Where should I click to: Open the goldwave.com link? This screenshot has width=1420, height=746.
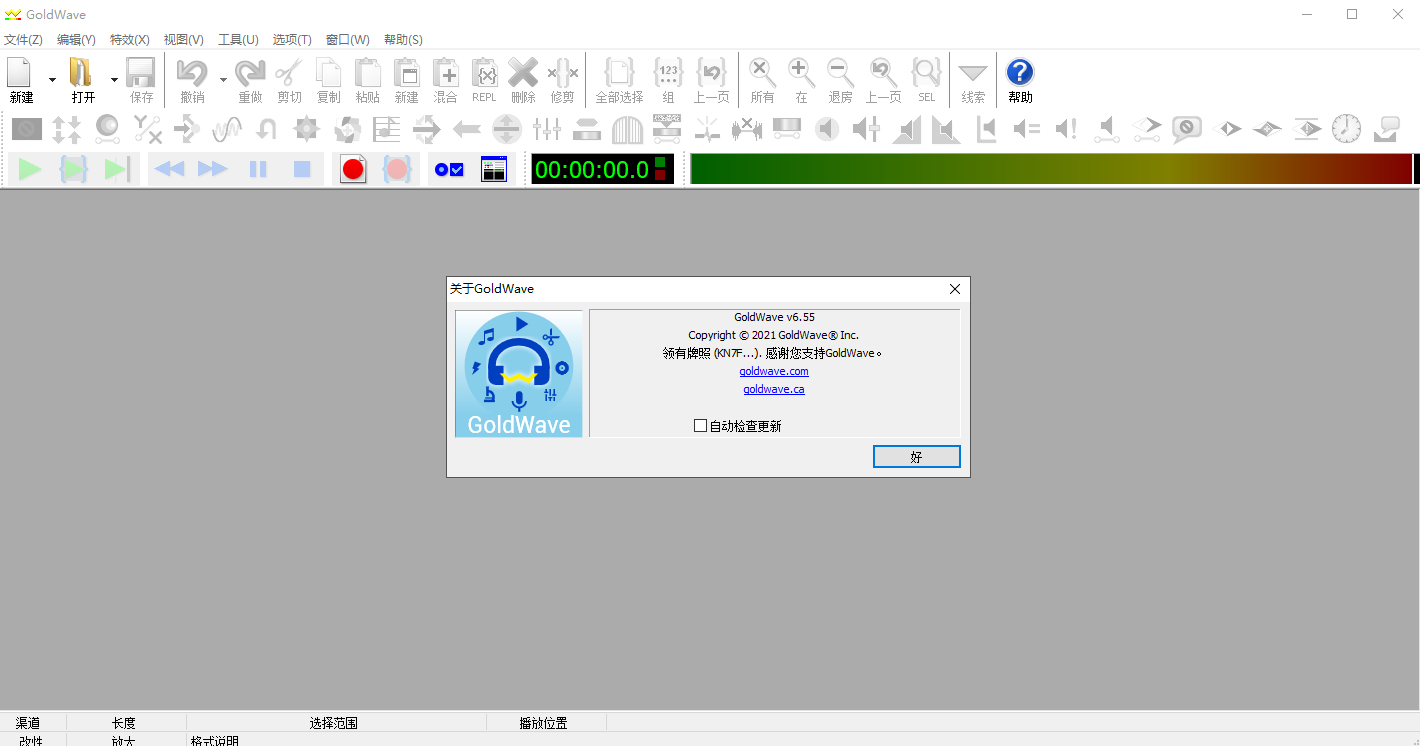[774, 371]
